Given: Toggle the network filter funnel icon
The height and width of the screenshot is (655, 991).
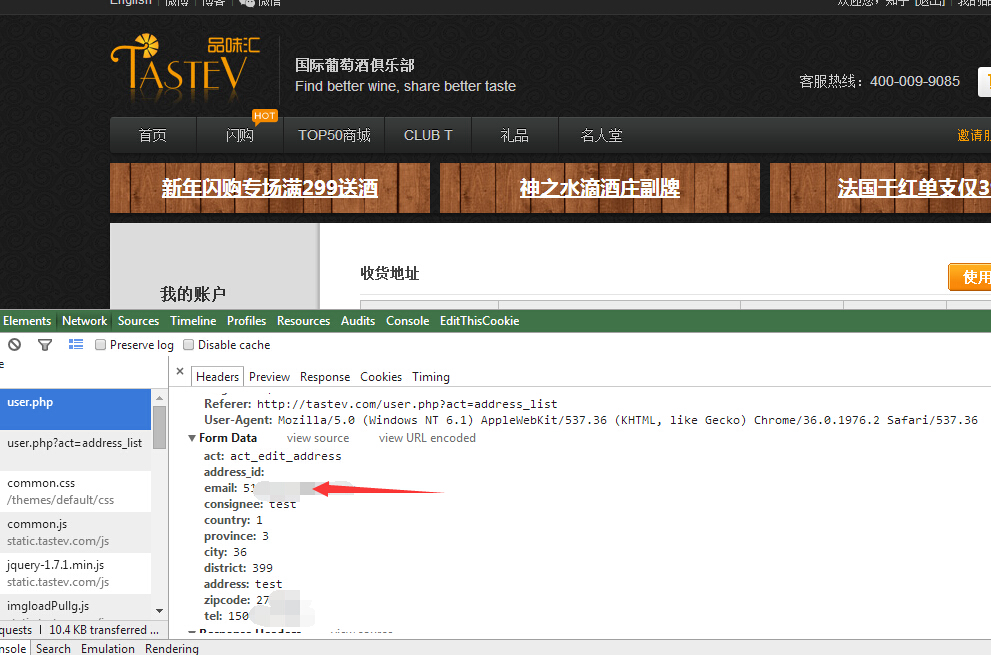Looking at the screenshot, I should 45,345.
